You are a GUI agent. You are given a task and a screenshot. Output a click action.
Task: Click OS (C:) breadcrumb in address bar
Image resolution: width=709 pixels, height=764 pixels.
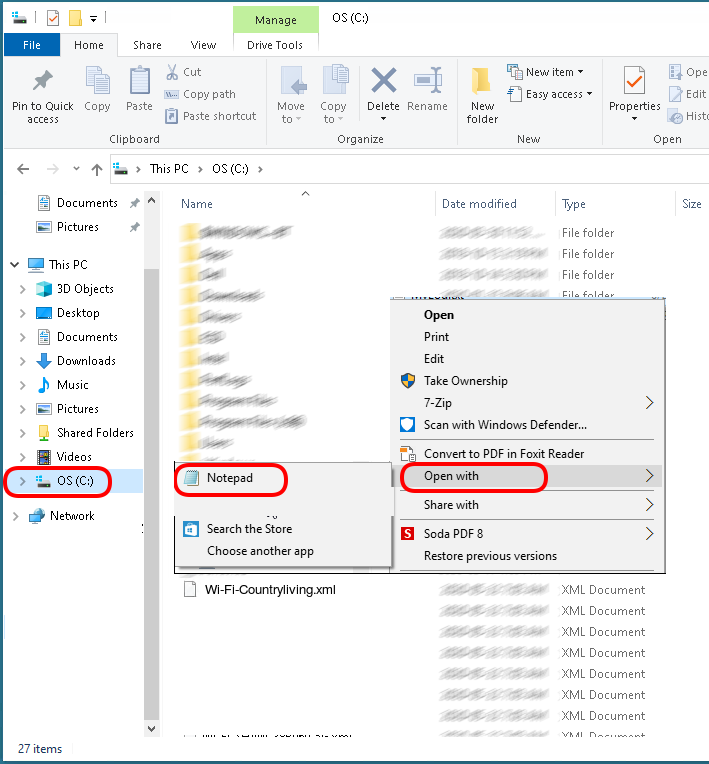pos(230,169)
